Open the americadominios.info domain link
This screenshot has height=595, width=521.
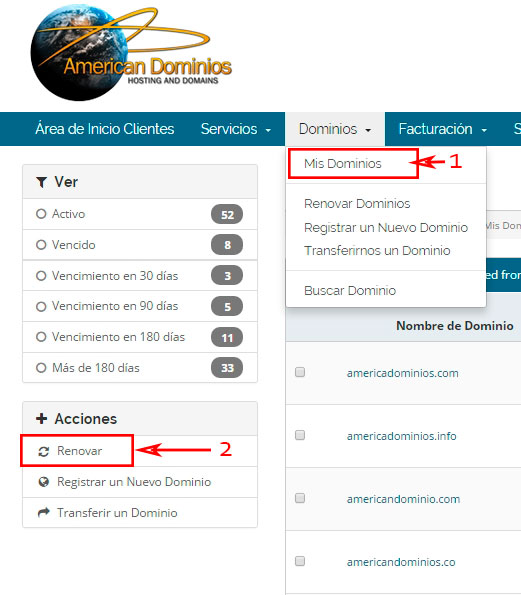(401, 436)
